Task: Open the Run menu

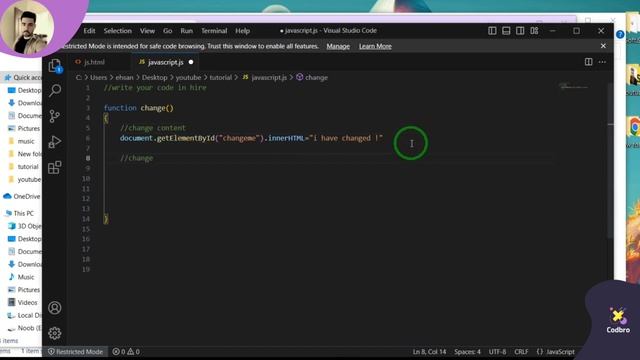Action: [187, 31]
